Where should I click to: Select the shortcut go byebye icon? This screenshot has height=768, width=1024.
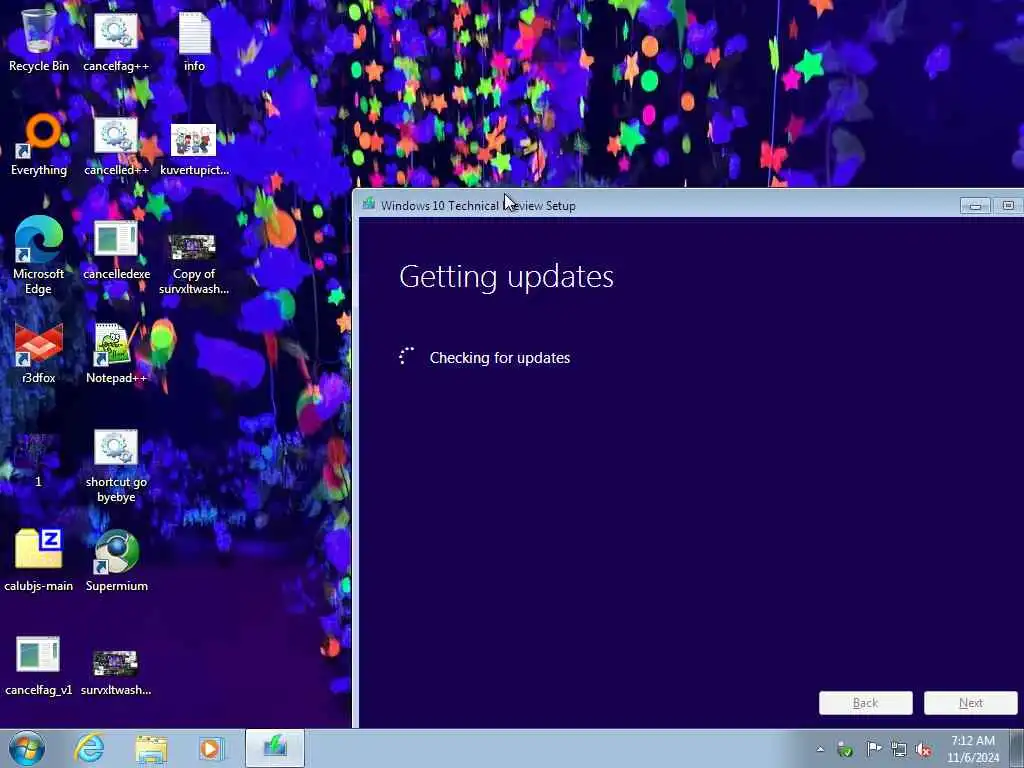116,466
